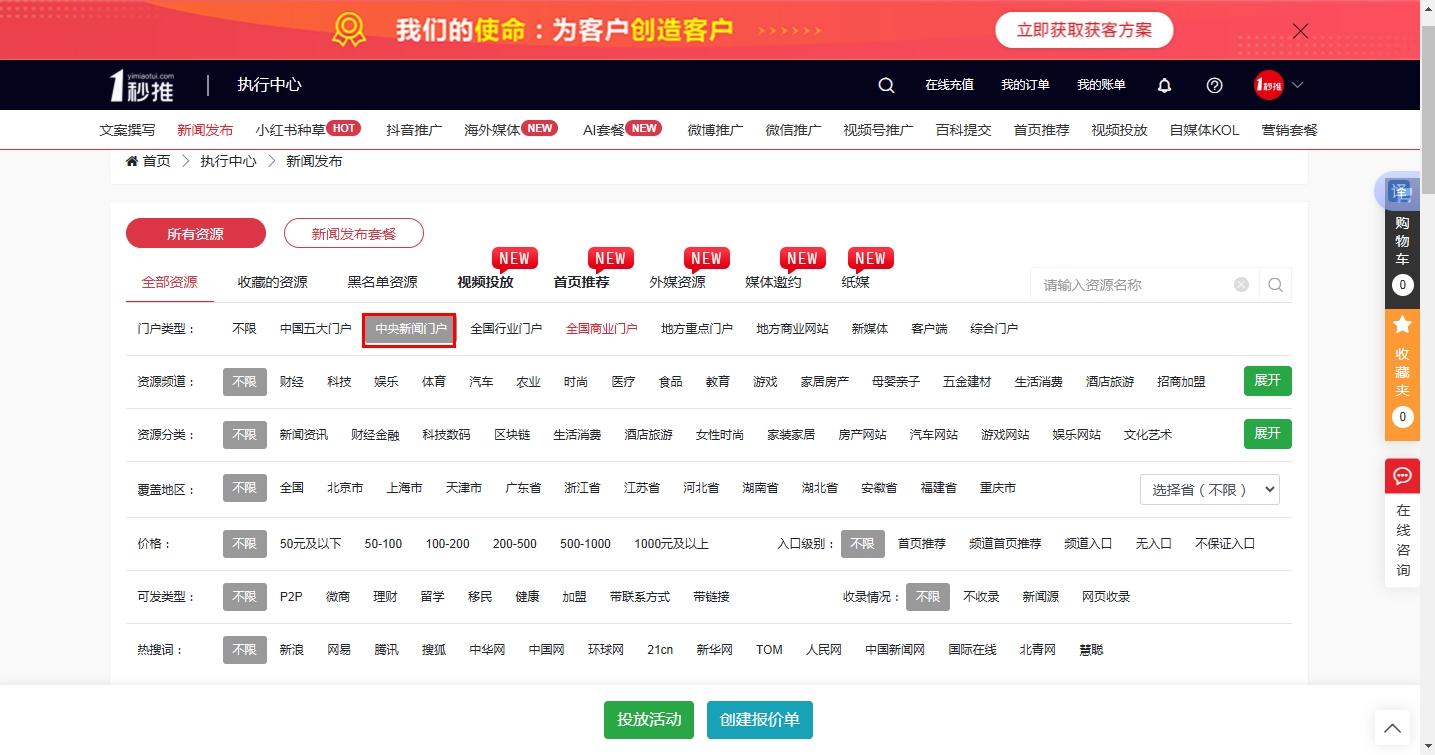
Task: Select 首页推荐 under 入口级别
Action: point(922,543)
